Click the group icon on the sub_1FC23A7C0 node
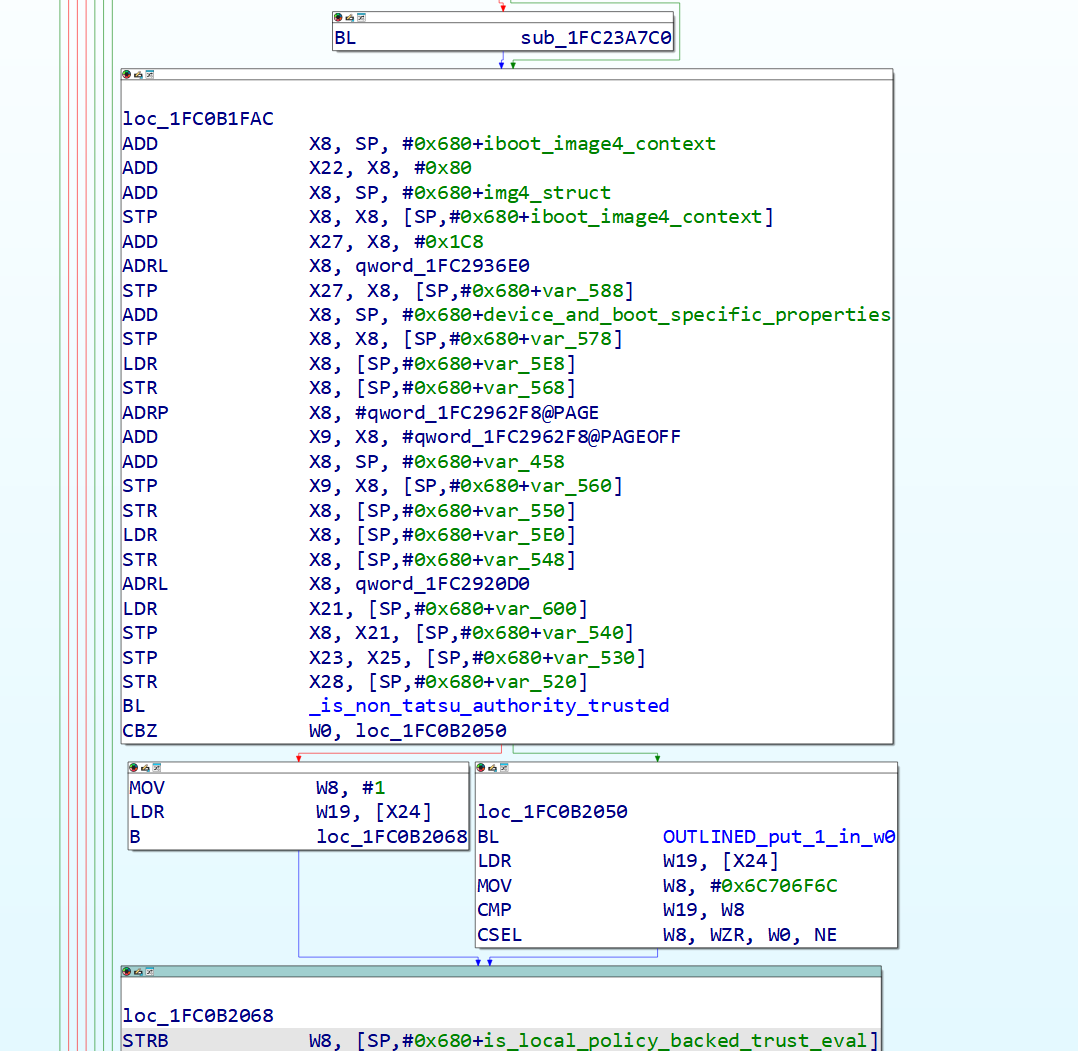This screenshot has width=1078, height=1051. (x=361, y=17)
